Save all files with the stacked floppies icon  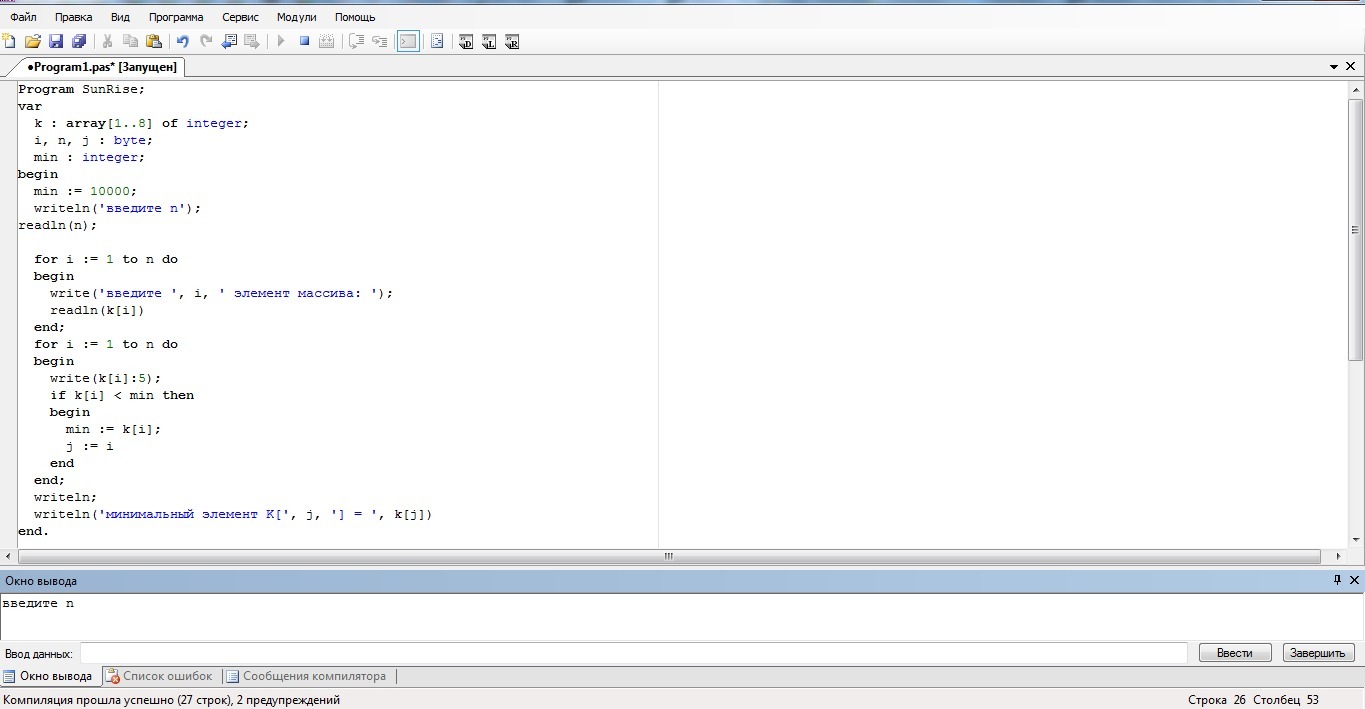click(x=79, y=41)
